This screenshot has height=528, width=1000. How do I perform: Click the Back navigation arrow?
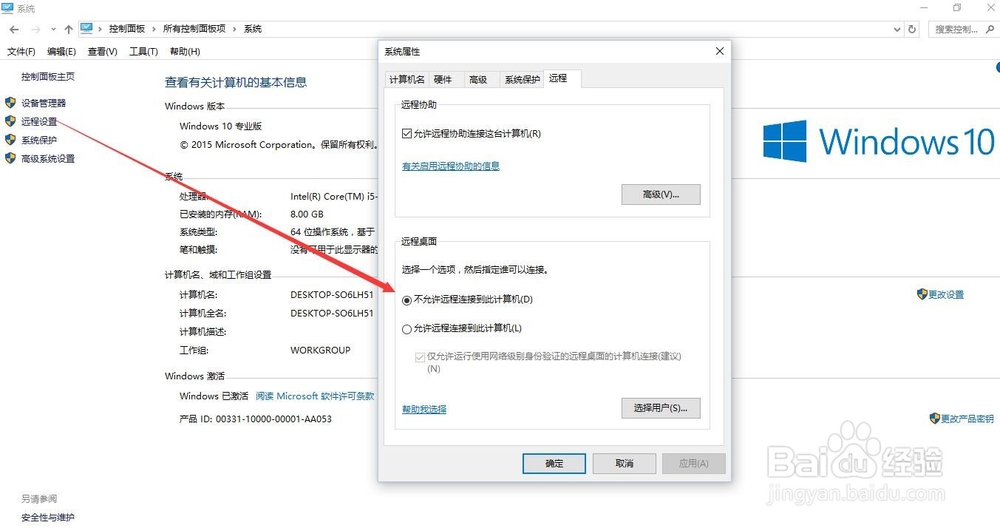click(x=15, y=29)
